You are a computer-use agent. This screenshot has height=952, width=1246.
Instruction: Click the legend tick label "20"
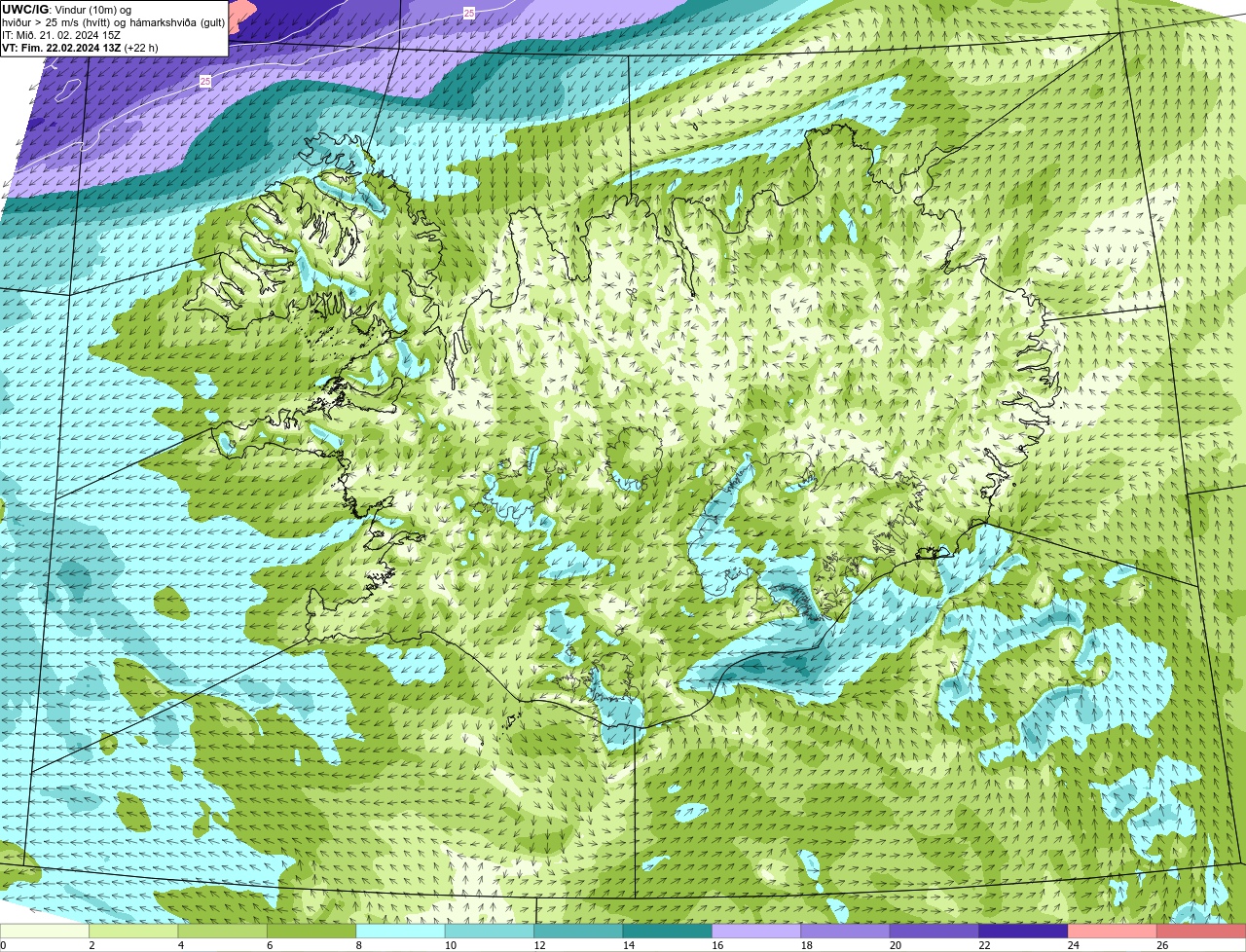[x=896, y=945]
